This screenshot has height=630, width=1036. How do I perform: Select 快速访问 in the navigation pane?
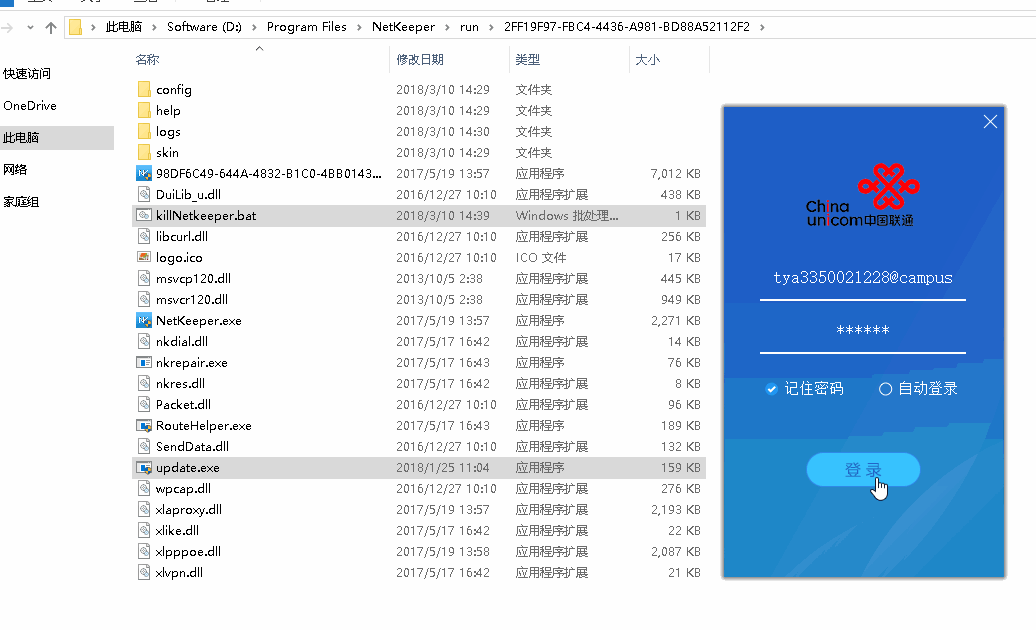[x=26, y=73]
